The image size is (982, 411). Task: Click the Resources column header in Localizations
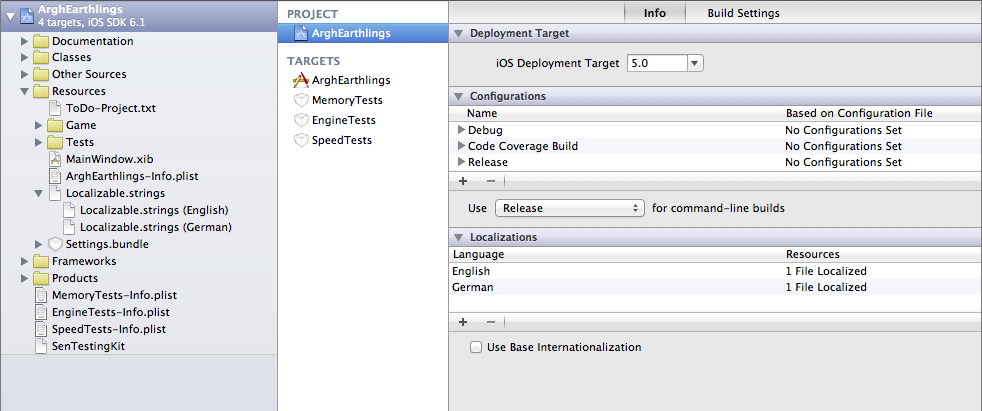tap(812, 254)
